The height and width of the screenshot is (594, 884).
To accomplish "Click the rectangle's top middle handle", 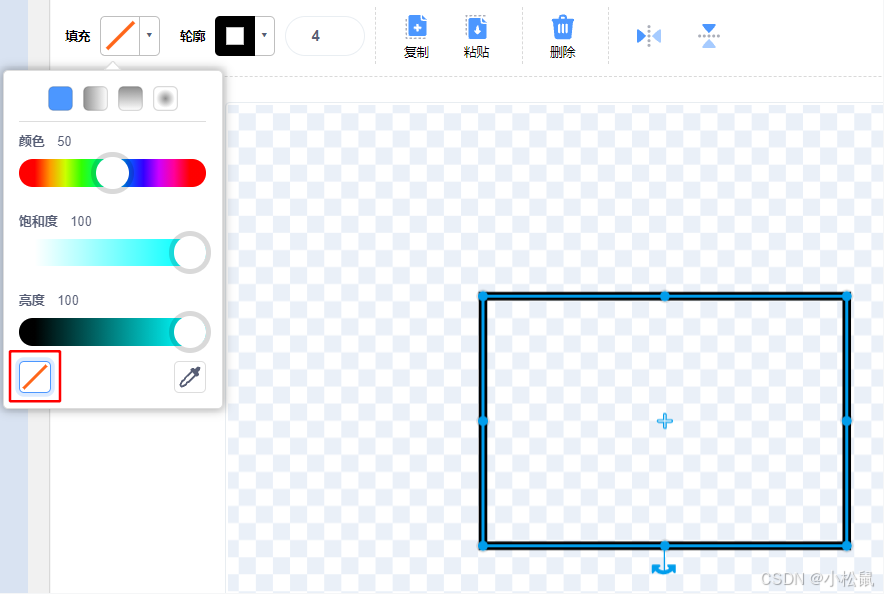I will (665, 296).
